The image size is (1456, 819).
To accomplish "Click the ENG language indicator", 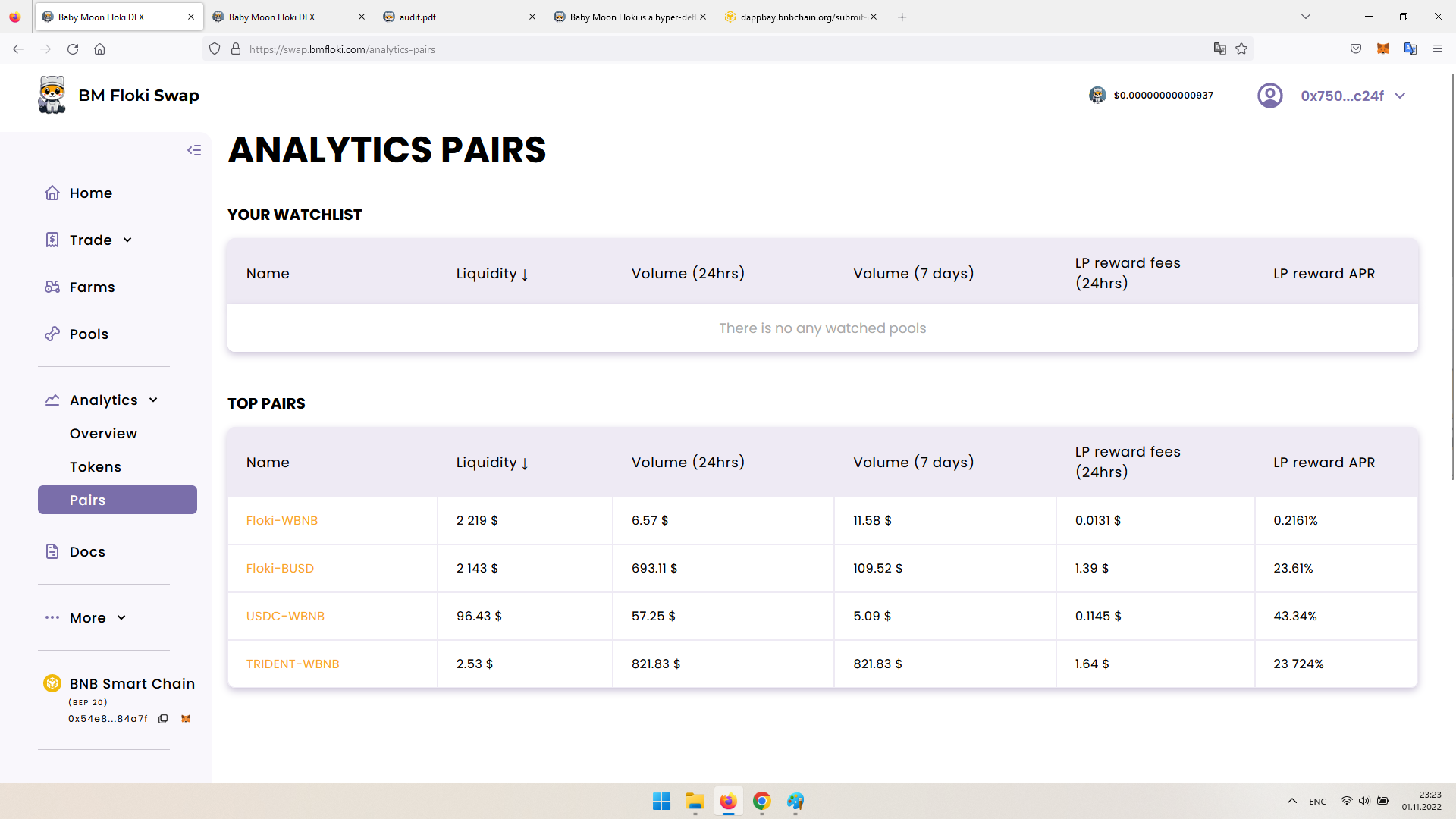I will [x=1318, y=802].
